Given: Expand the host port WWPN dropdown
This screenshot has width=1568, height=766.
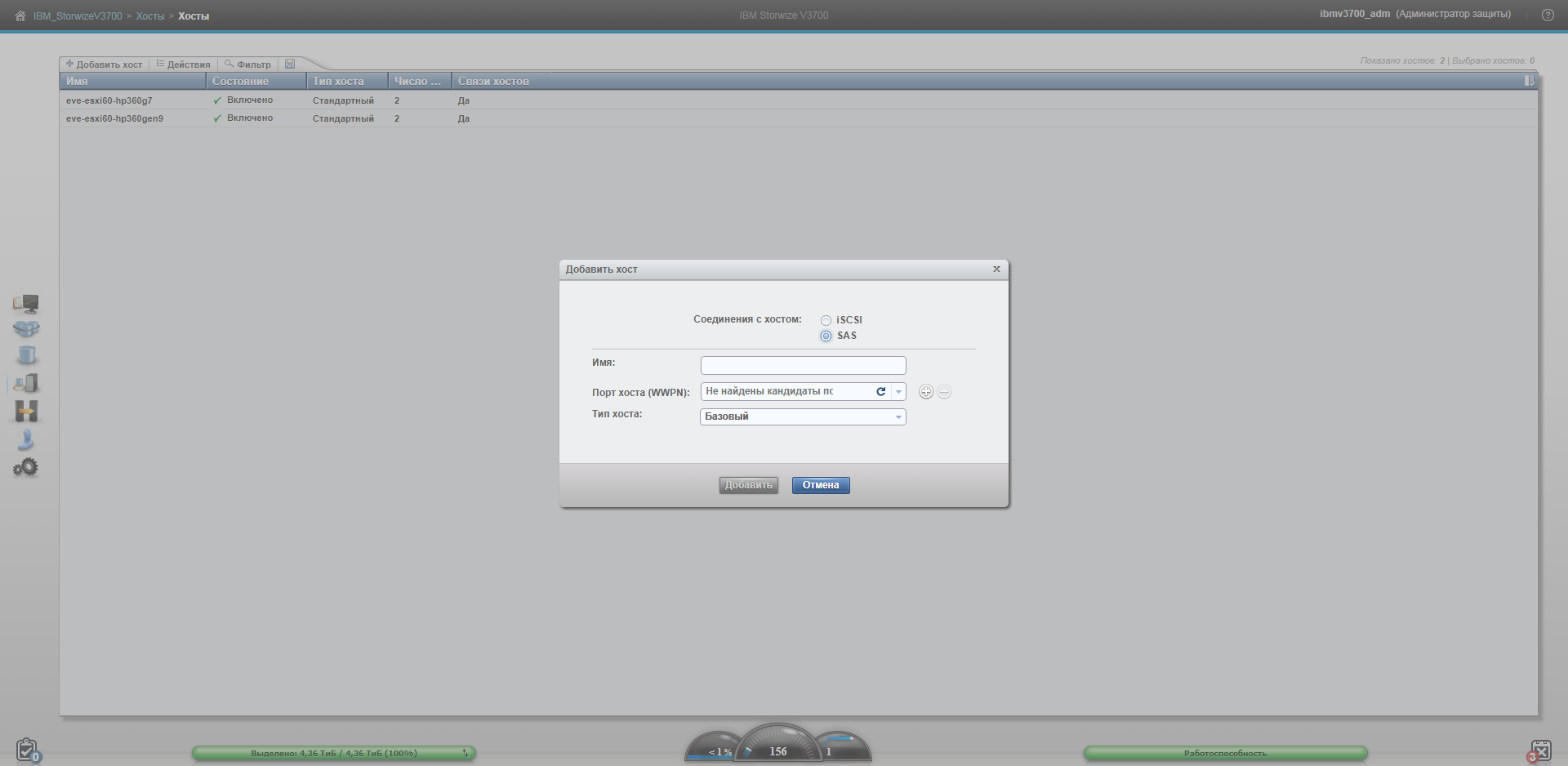Looking at the screenshot, I should pyautogui.click(x=898, y=392).
